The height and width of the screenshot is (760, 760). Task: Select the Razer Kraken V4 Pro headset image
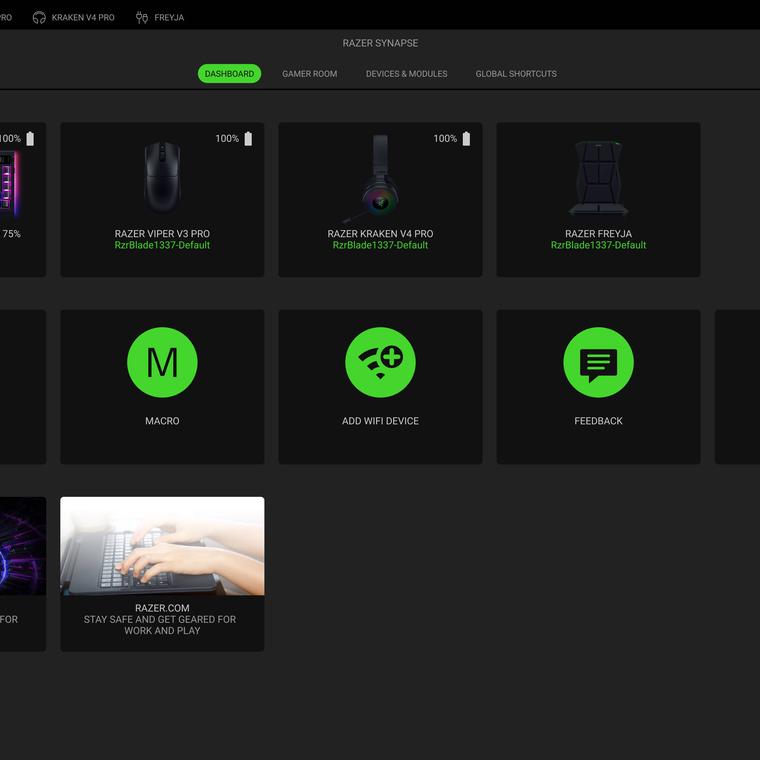coord(380,178)
